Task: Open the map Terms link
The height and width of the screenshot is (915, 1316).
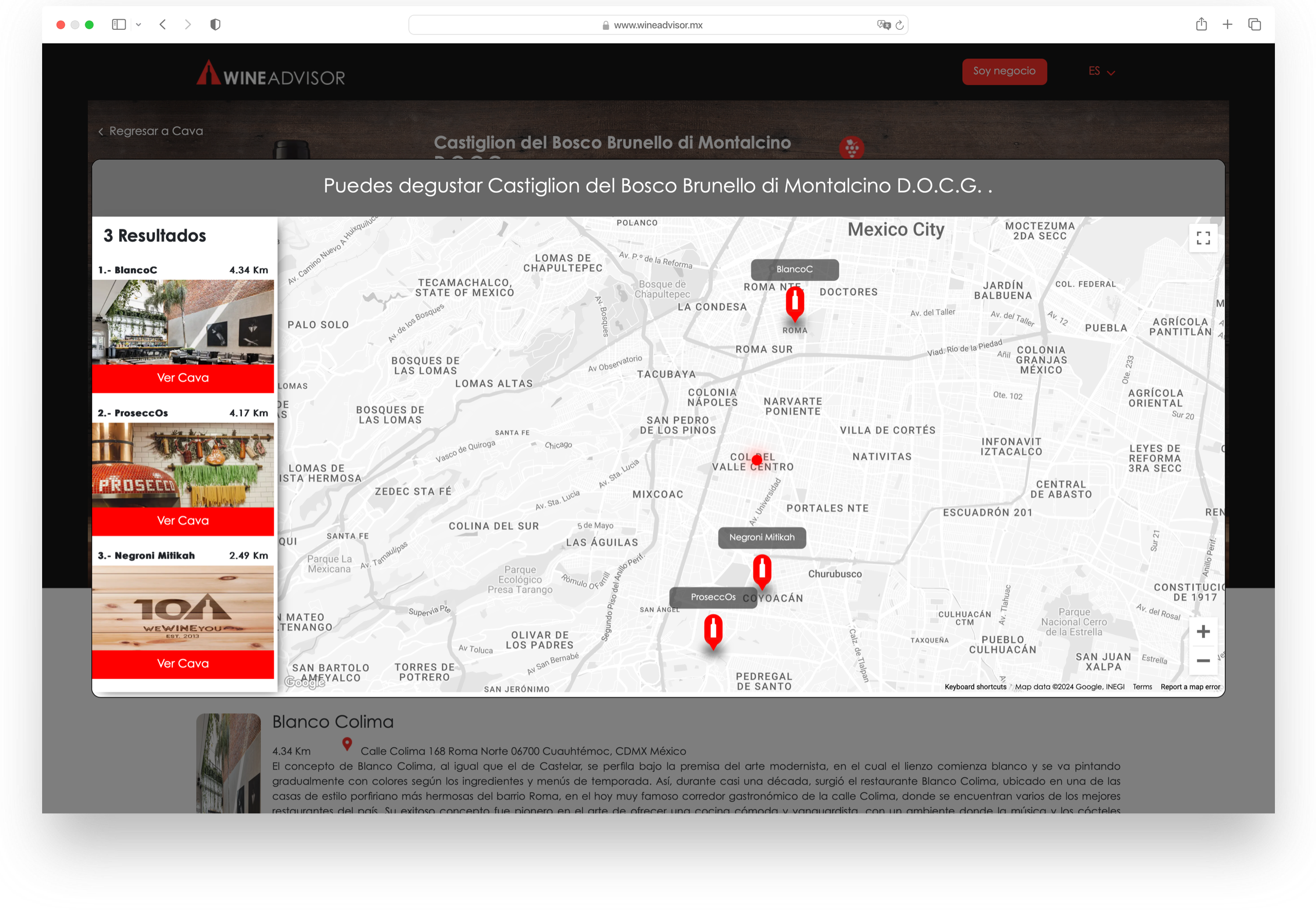Action: point(1142,687)
